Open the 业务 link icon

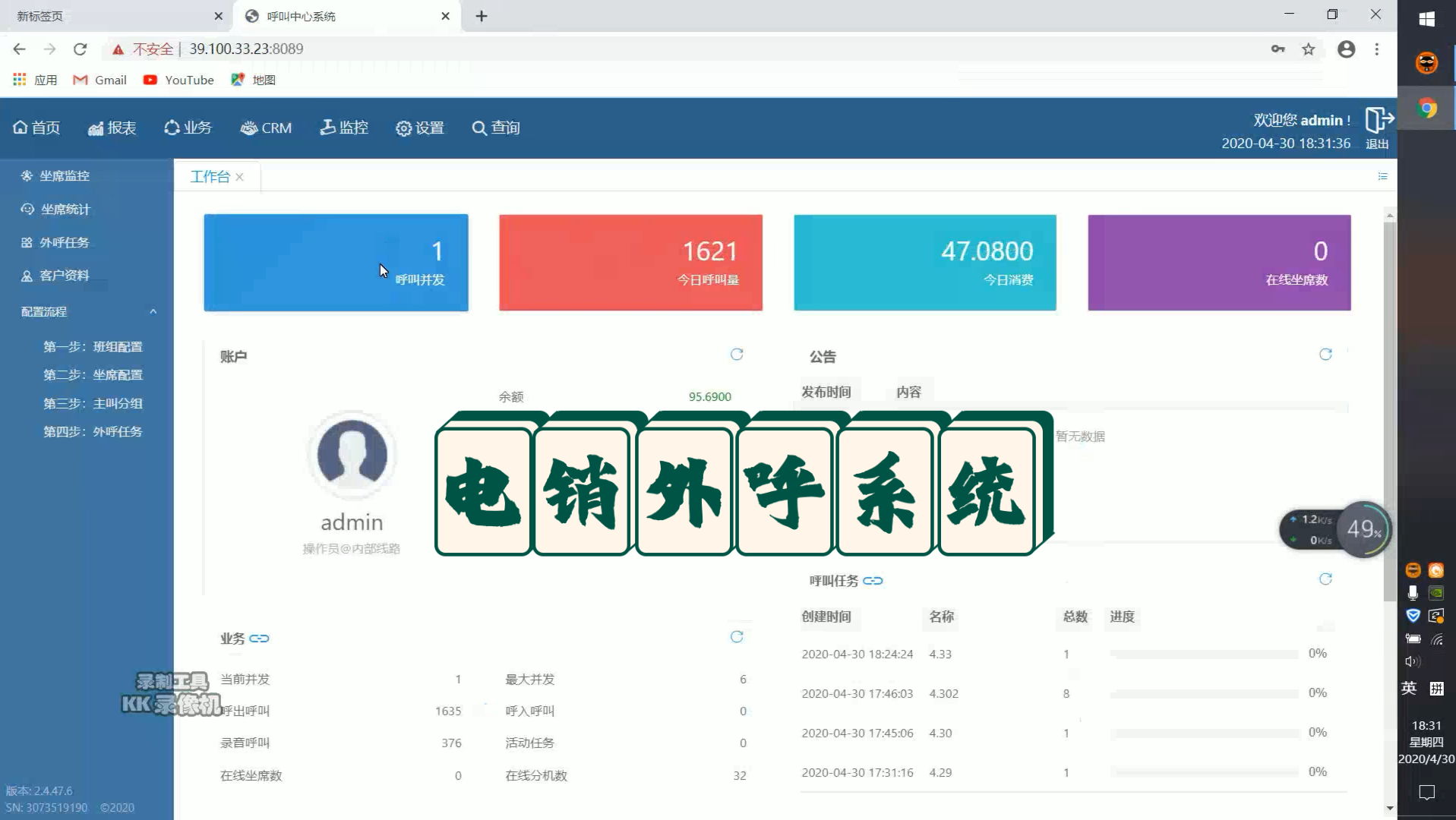tap(259, 639)
